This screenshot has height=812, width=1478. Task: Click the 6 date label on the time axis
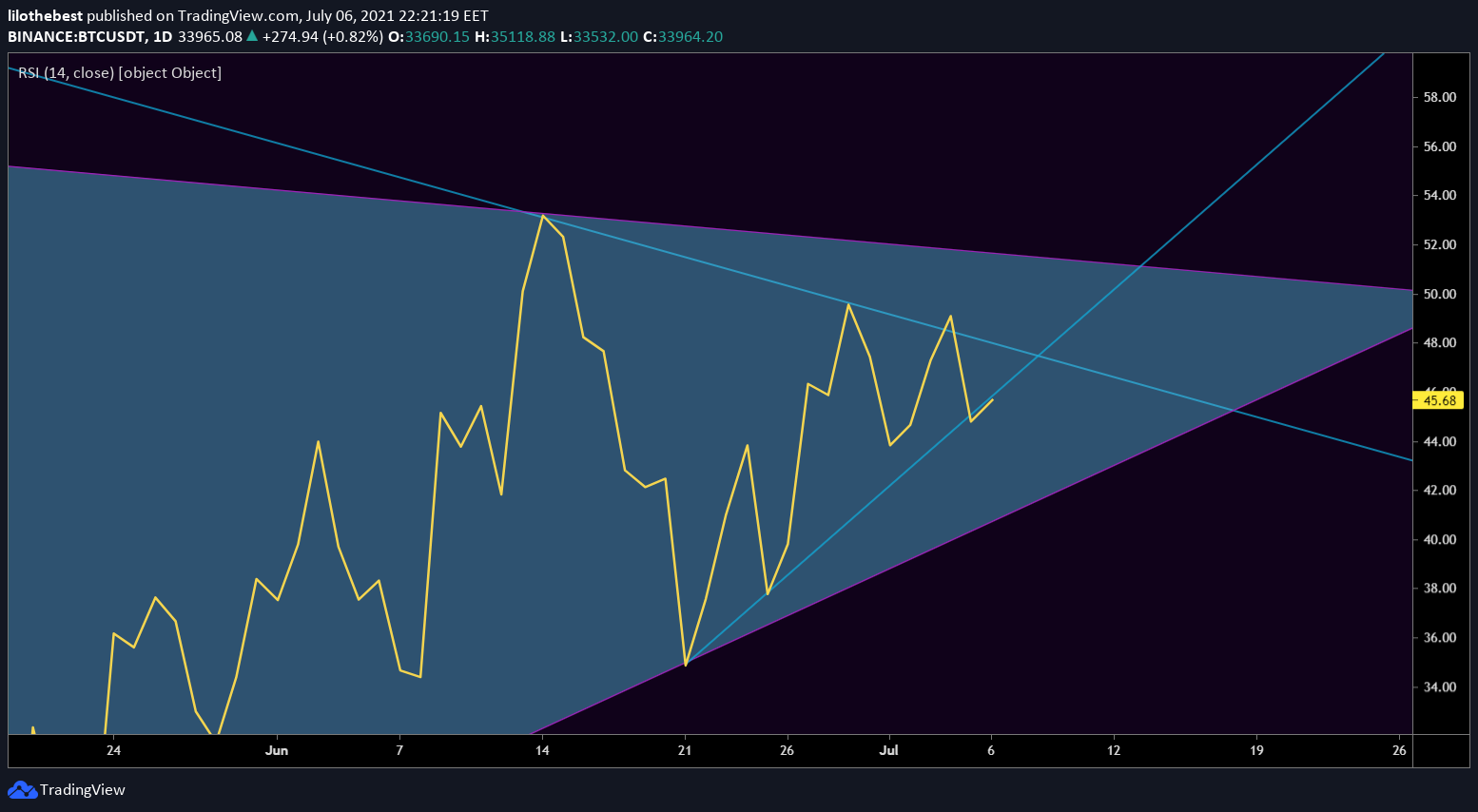click(x=991, y=750)
